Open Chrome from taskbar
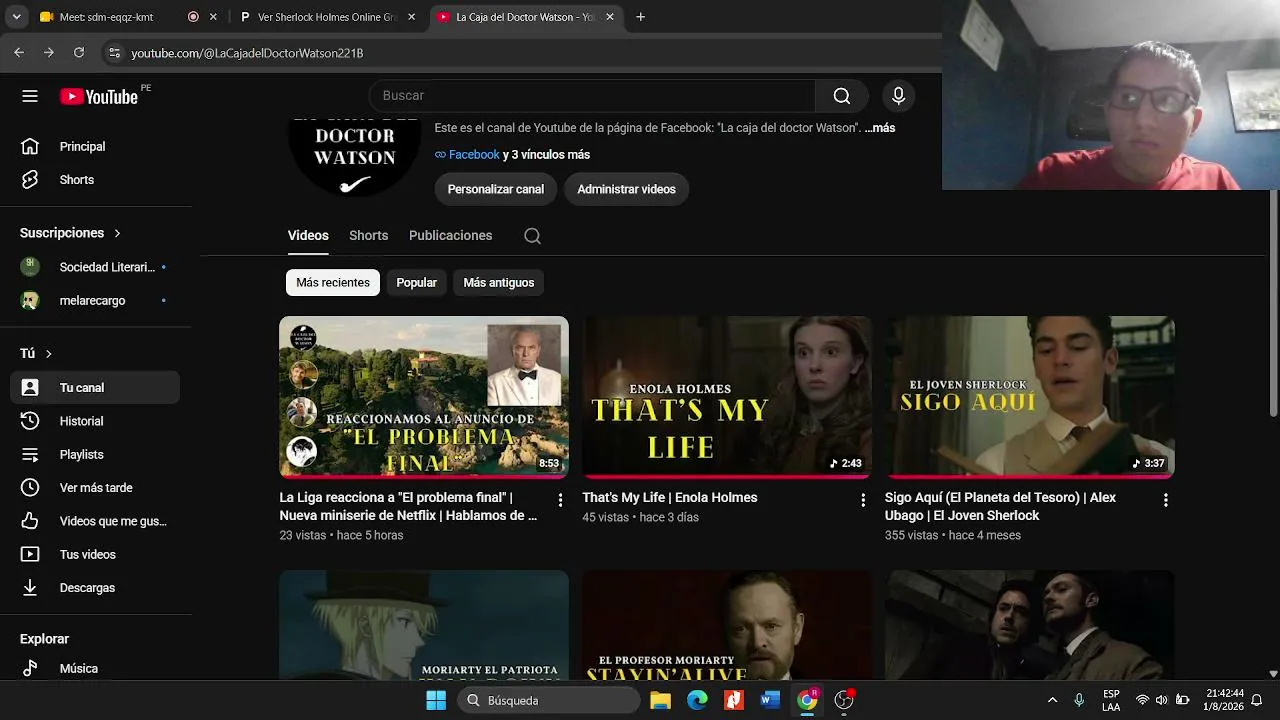The image size is (1280, 720). (807, 700)
